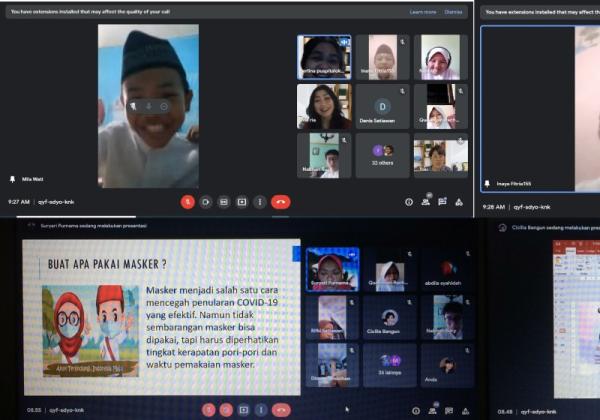Open people icon in bottom meeting toolbar
This screenshot has height=420, width=600.
pyautogui.click(x=432, y=410)
